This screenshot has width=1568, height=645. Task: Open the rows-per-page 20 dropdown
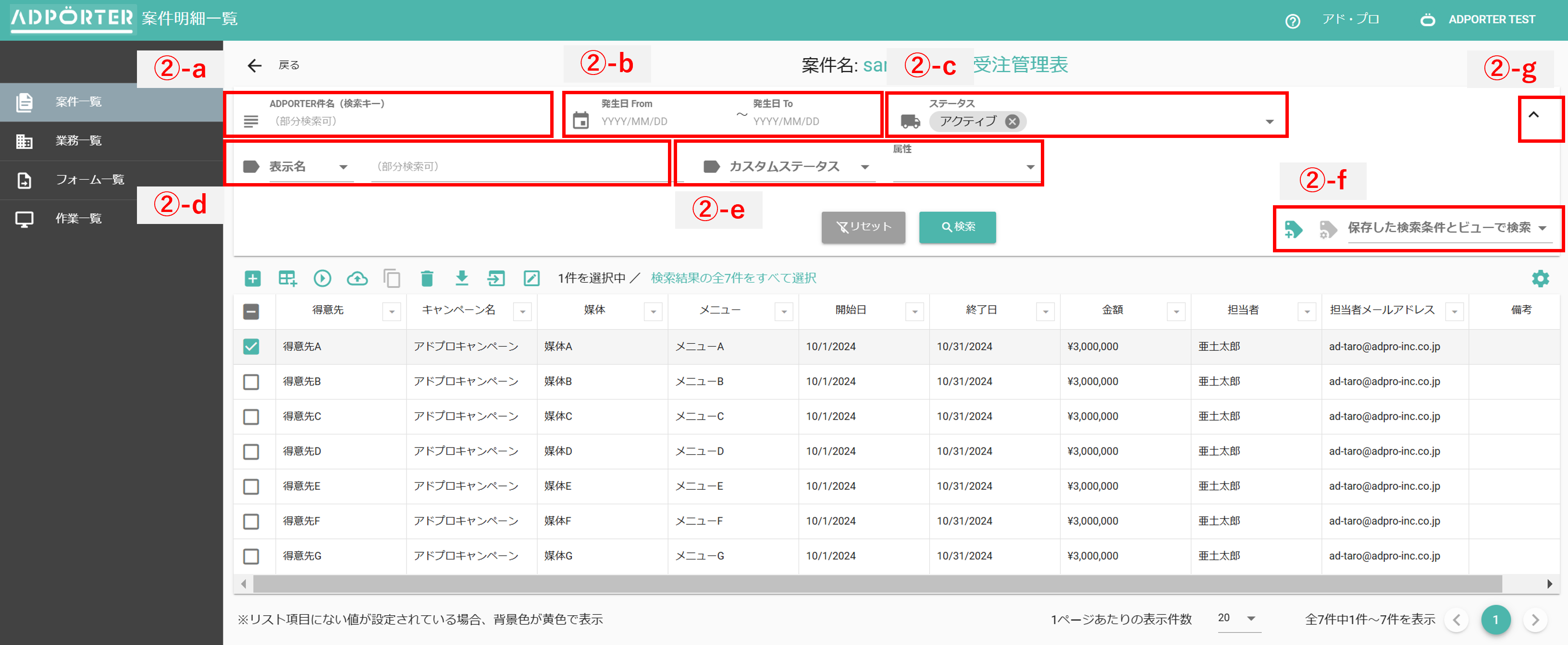click(1239, 618)
